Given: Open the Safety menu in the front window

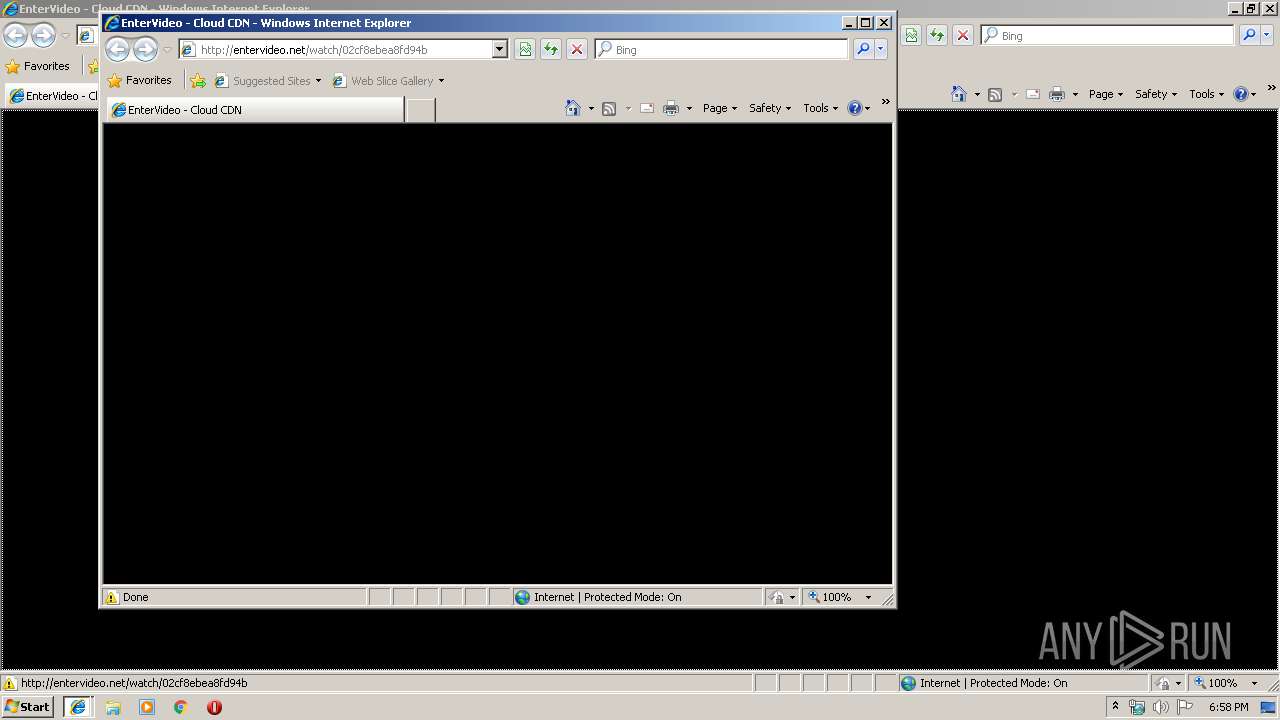Looking at the screenshot, I should [x=770, y=108].
